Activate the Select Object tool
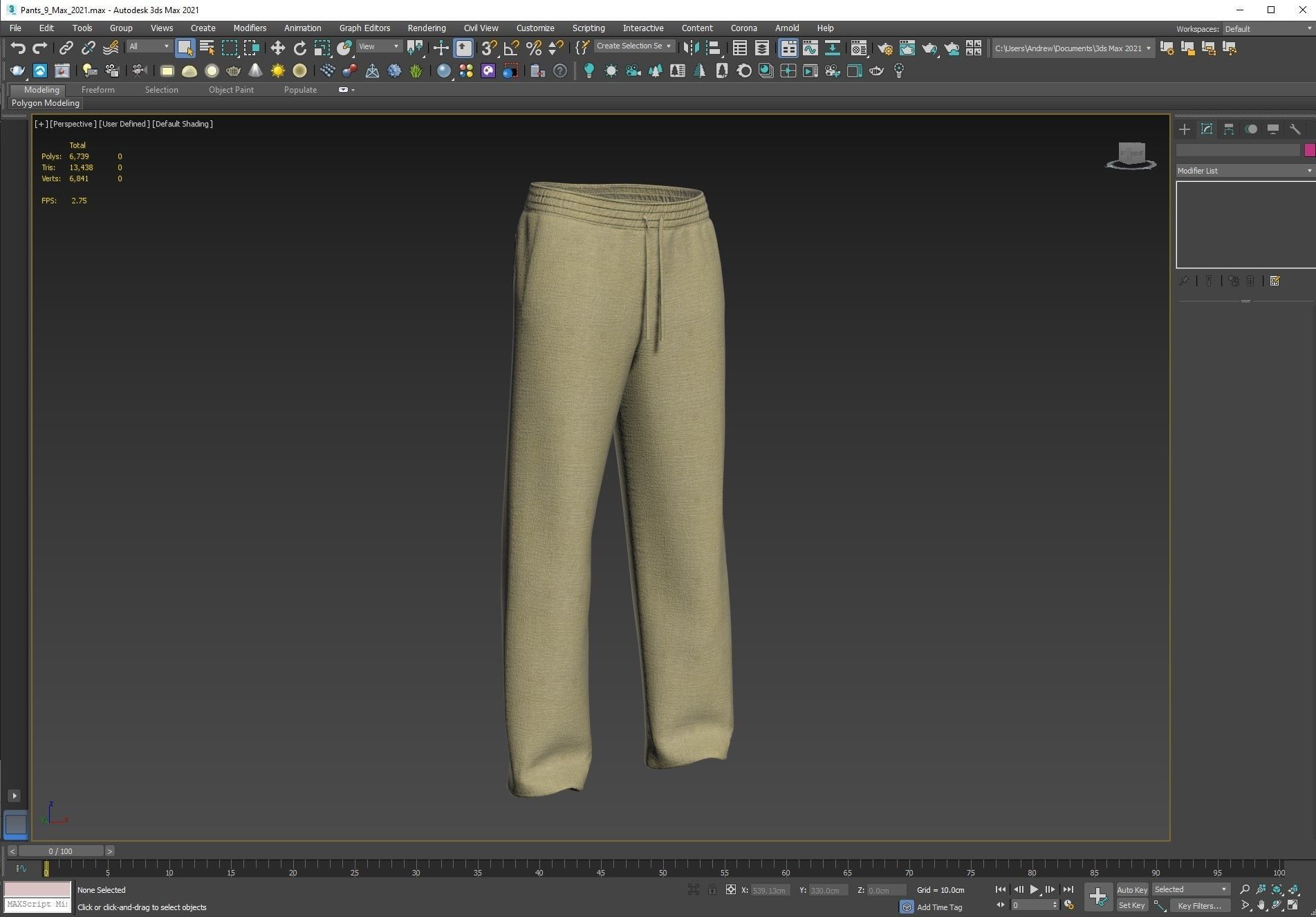 185,48
